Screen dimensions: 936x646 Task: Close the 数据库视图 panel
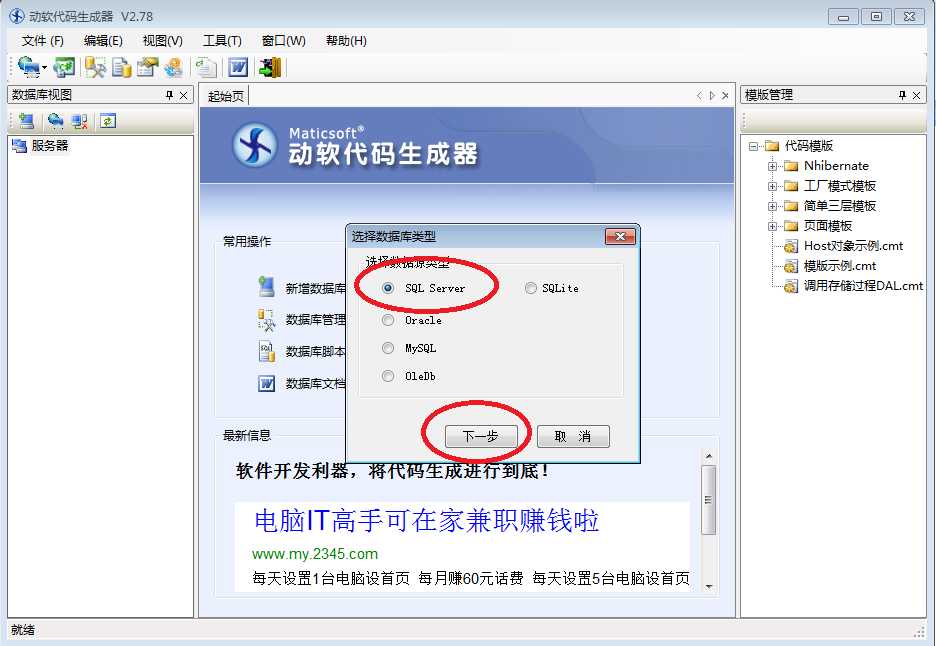tap(183, 95)
